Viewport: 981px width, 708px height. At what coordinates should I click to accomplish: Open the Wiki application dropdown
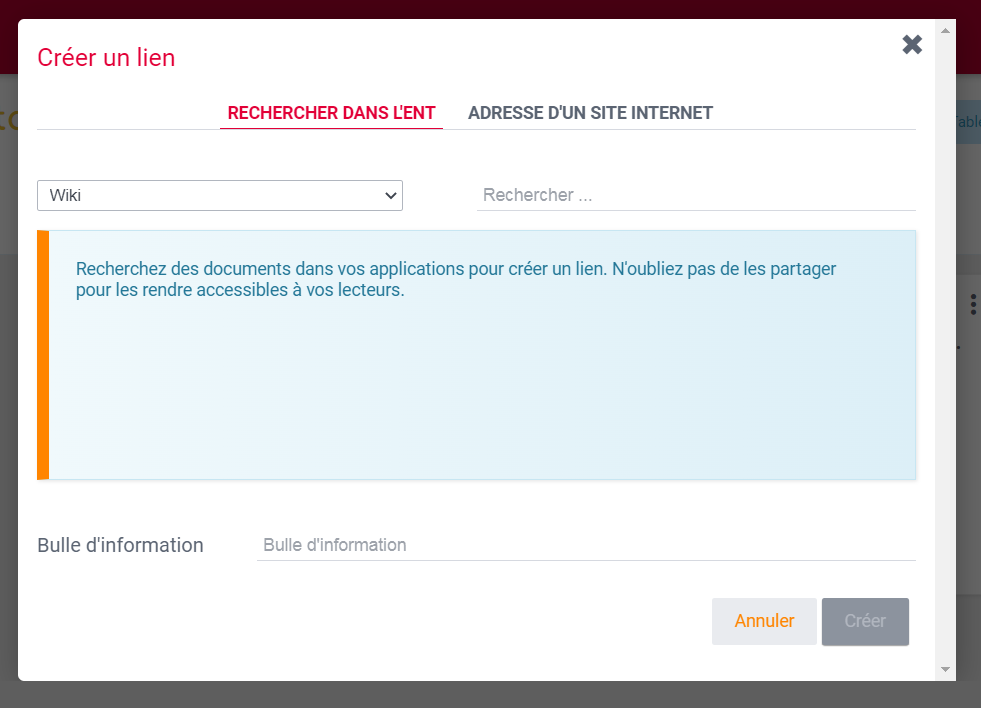(220, 196)
